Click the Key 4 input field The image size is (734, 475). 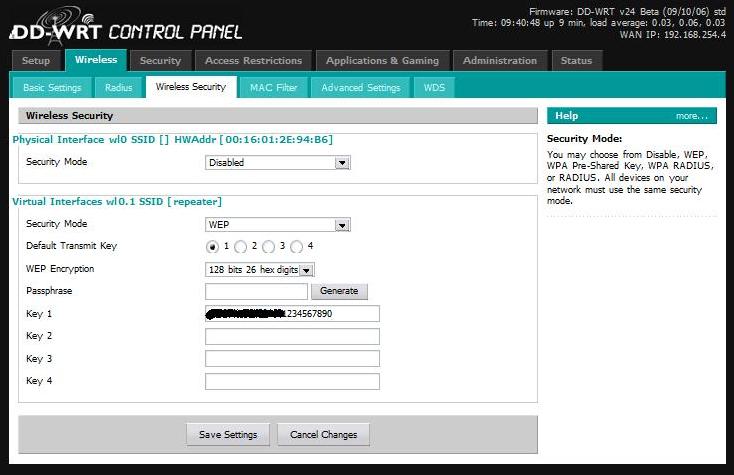[x=292, y=381]
